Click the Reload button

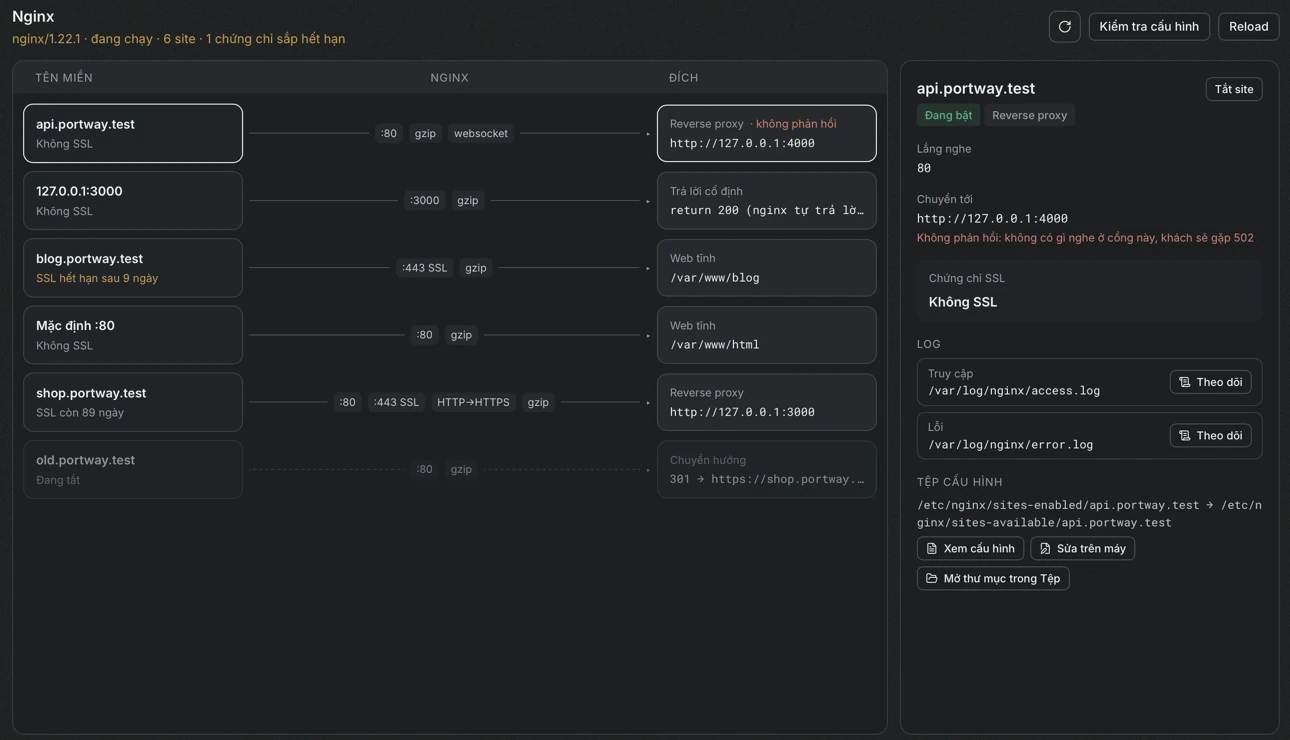click(x=1248, y=27)
